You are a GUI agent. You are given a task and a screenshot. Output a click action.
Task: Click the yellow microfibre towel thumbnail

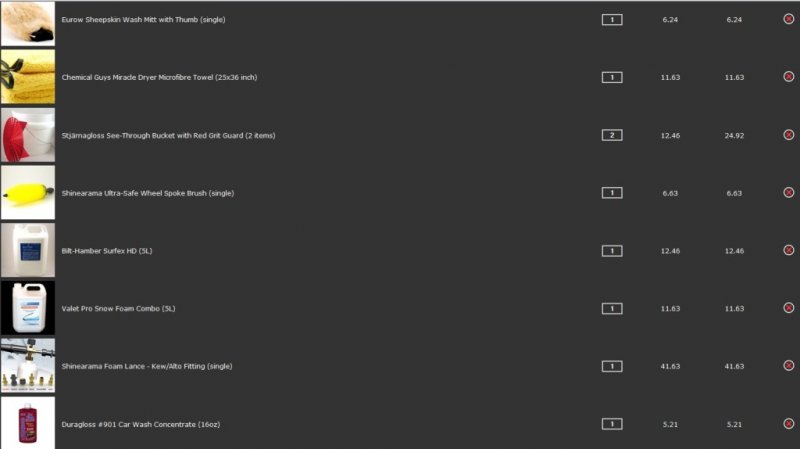coord(28,77)
